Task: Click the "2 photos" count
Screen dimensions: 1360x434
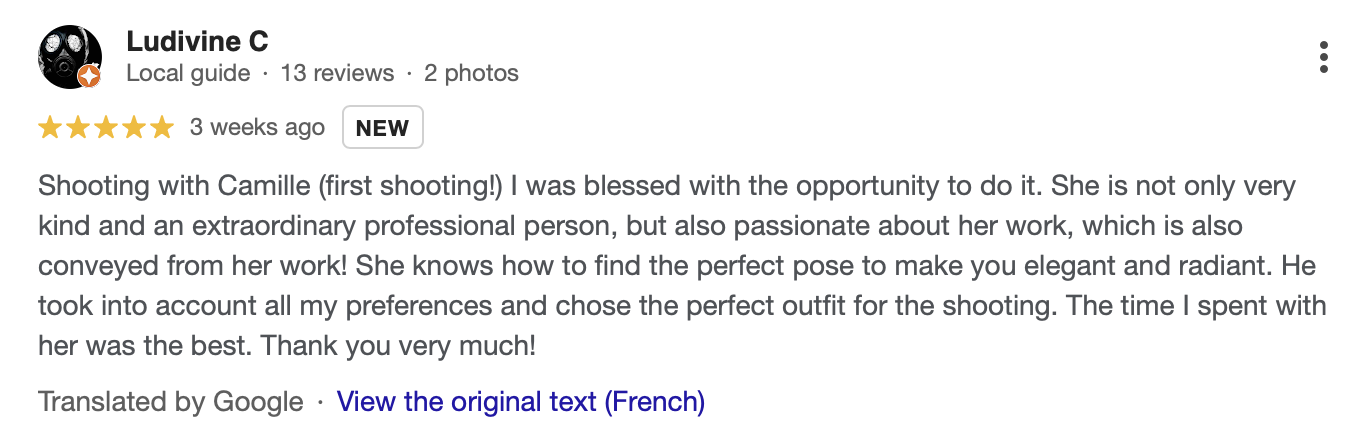Action: click(471, 73)
